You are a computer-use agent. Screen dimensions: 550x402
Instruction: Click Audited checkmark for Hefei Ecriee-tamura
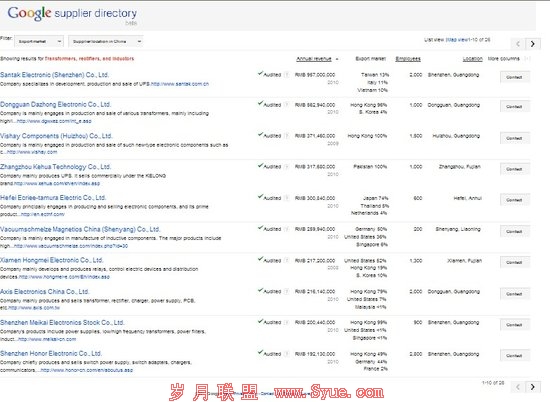tap(260, 197)
